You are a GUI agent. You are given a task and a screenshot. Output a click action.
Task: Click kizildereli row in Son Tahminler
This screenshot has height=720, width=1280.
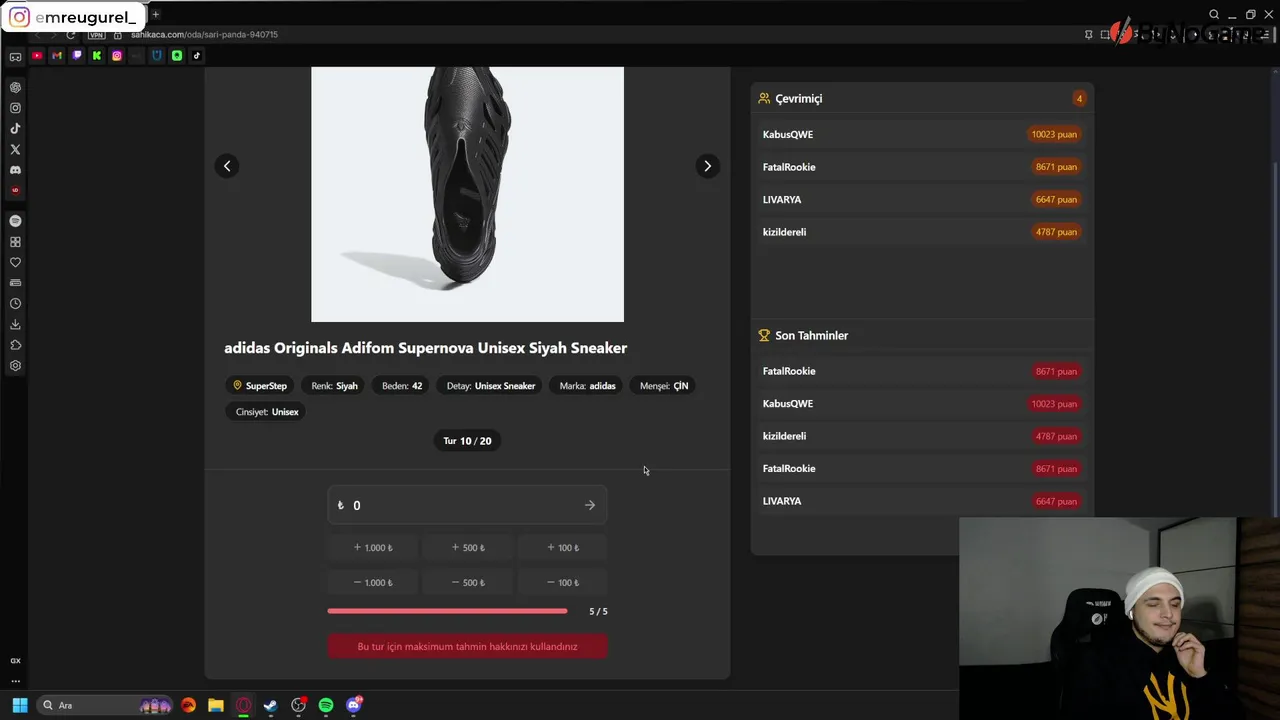point(921,436)
